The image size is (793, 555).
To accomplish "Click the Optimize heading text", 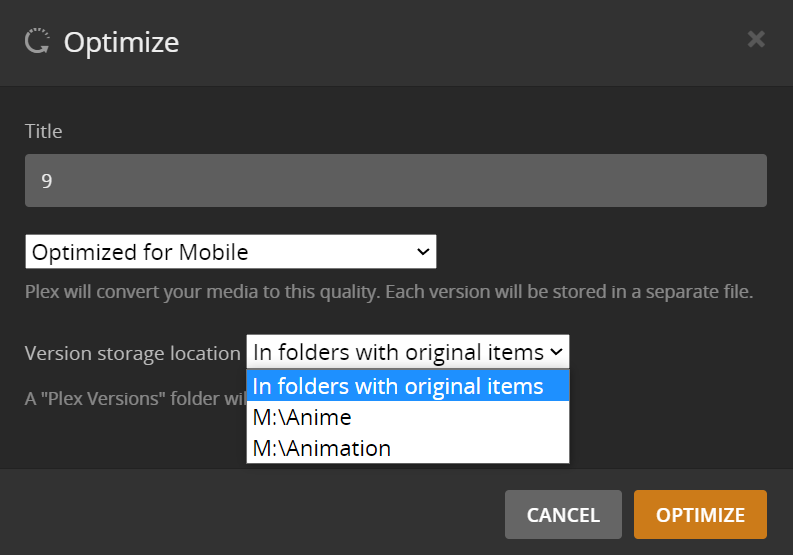I will tap(121, 42).
